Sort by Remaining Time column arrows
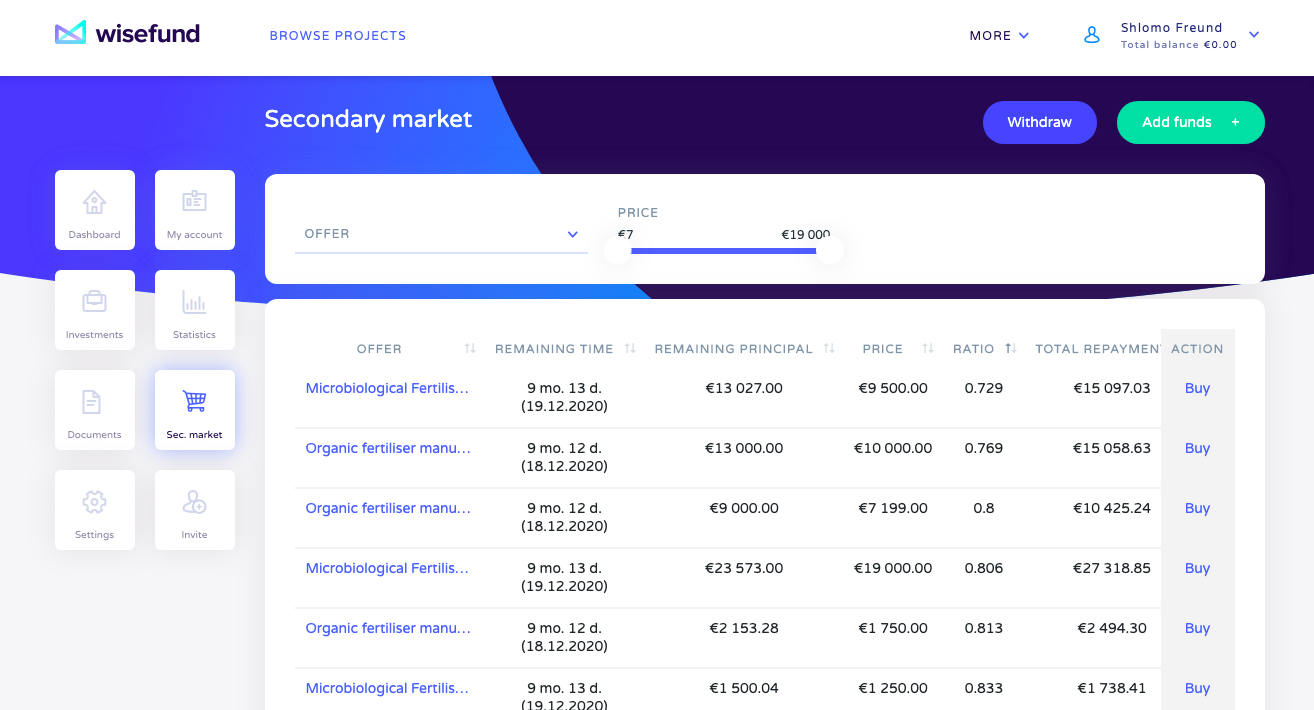 pos(630,349)
